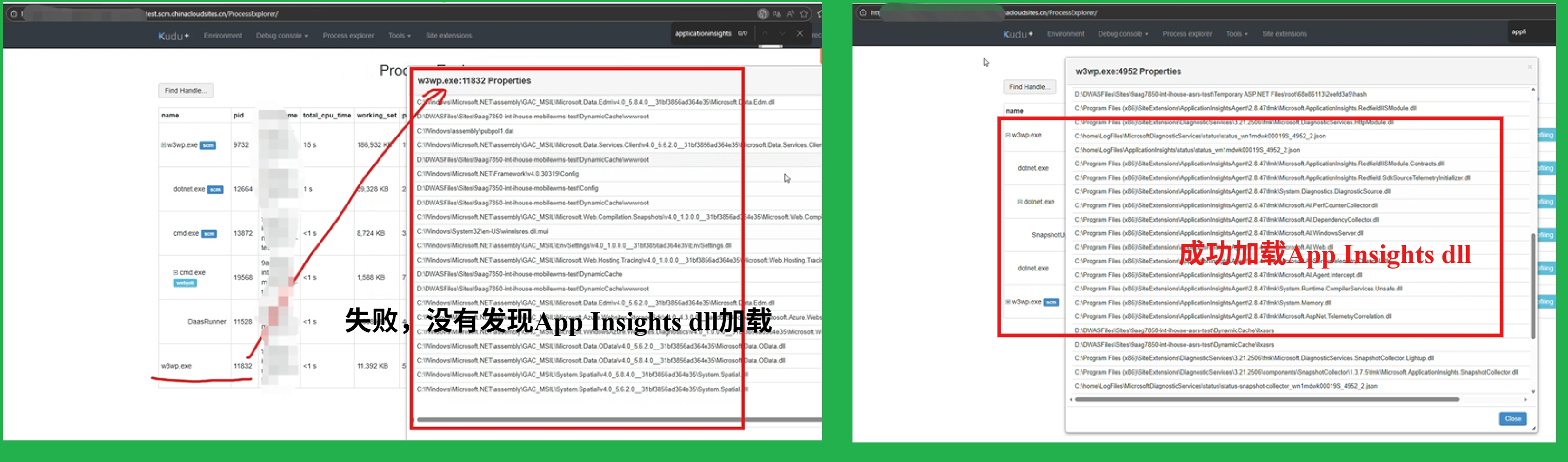Click the blue Close button in the properties dialog
The height and width of the screenshot is (462, 1568).
(x=1512, y=419)
